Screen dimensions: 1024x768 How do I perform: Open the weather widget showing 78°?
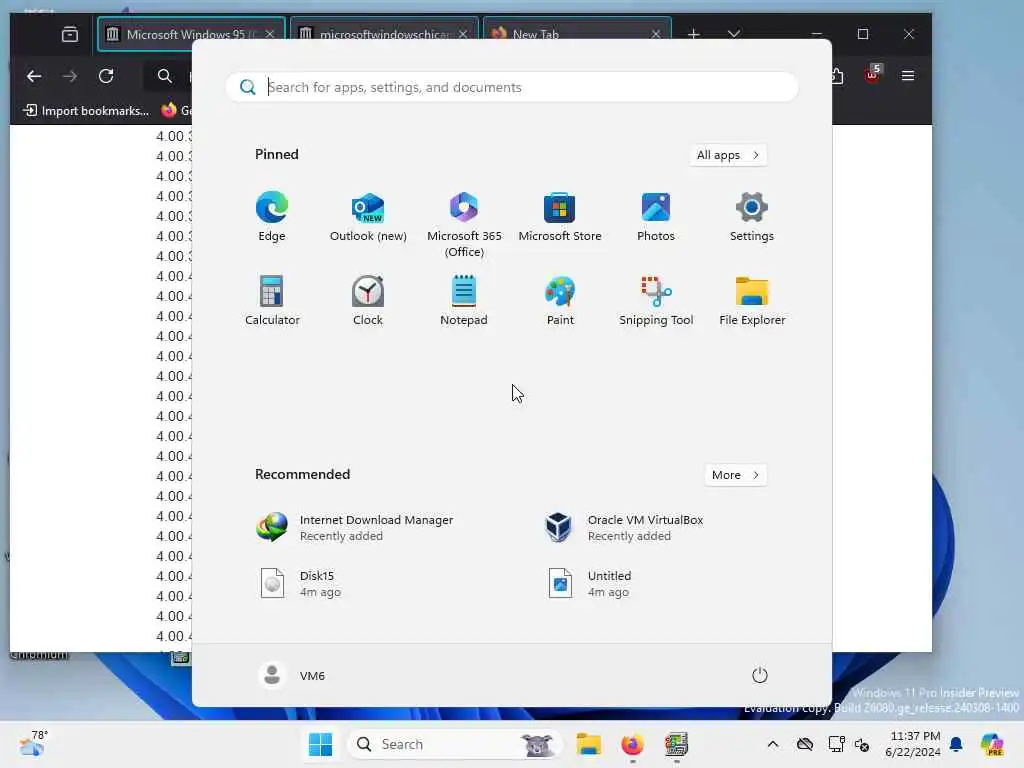coord(33,743)
